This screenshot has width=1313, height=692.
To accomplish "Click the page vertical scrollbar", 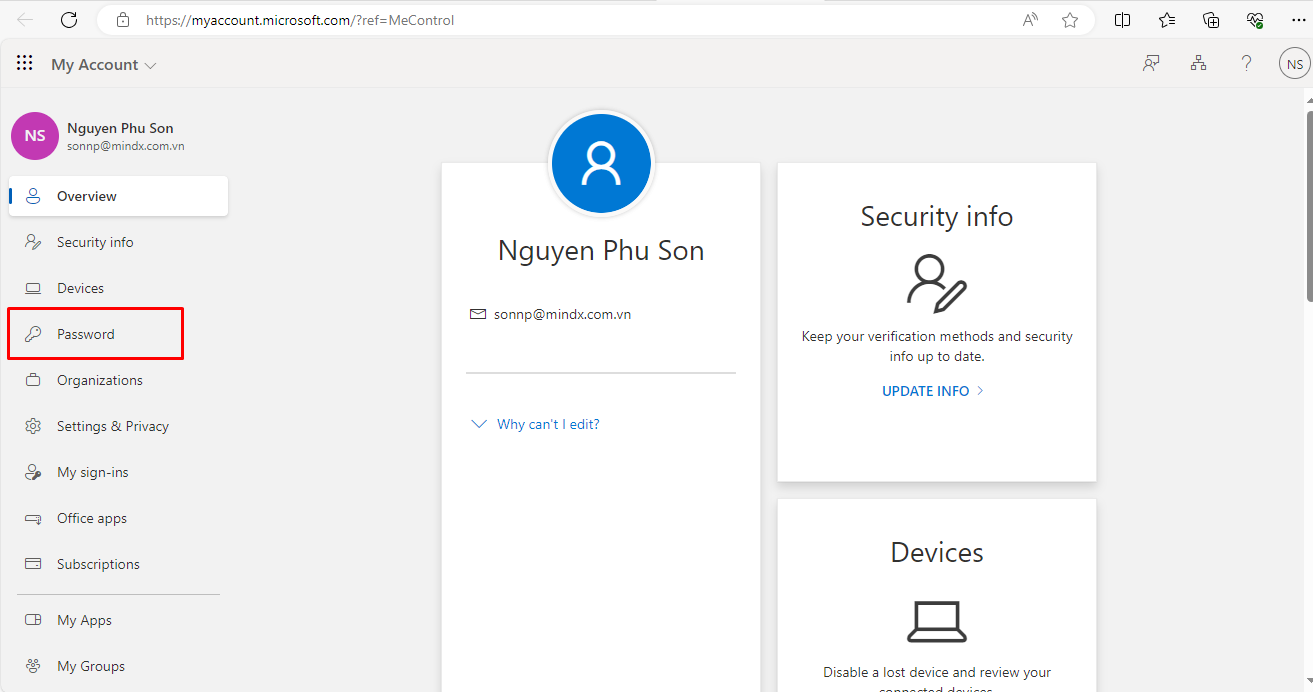I will (x=1309, y=200).
